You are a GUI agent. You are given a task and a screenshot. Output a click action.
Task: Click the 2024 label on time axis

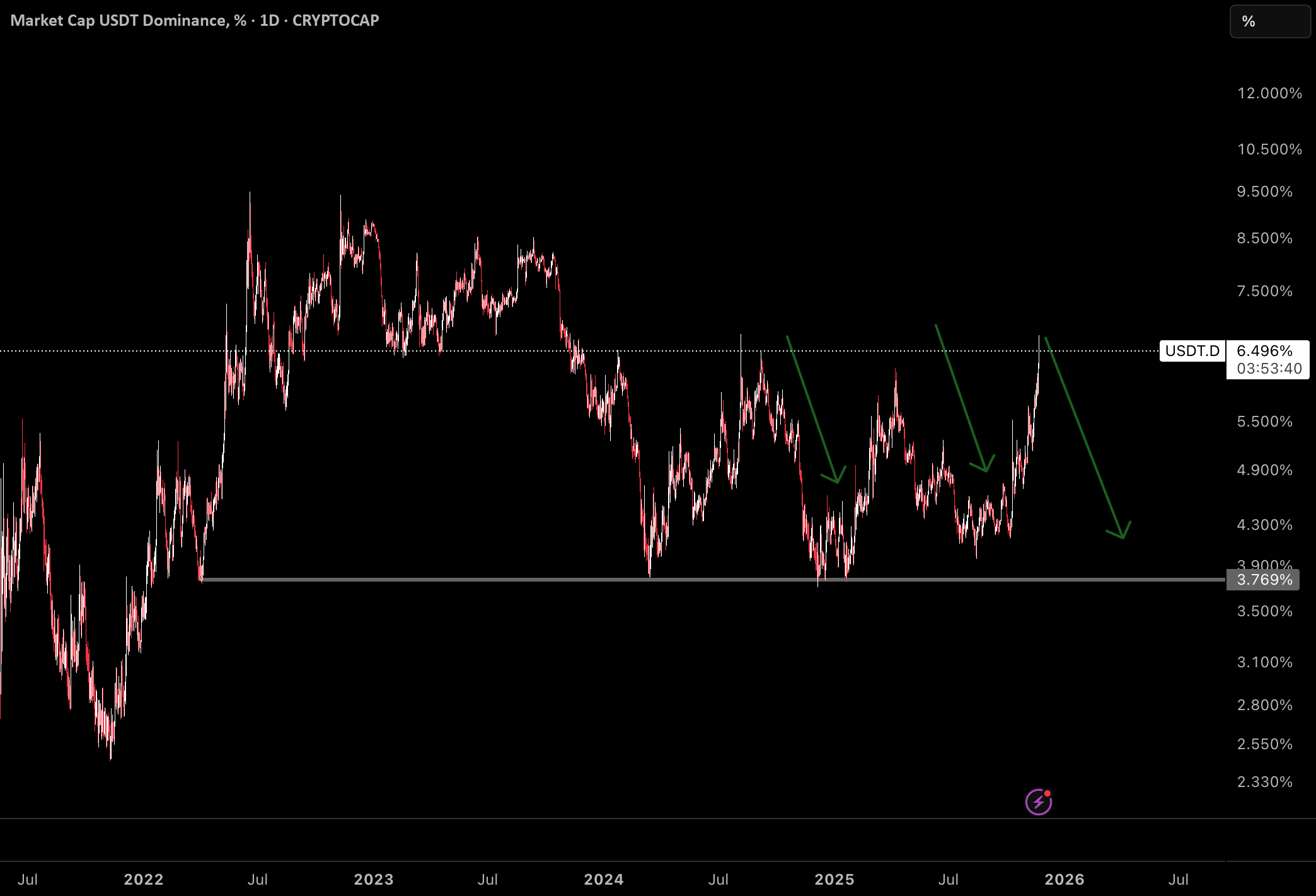[x=604, y=879]
